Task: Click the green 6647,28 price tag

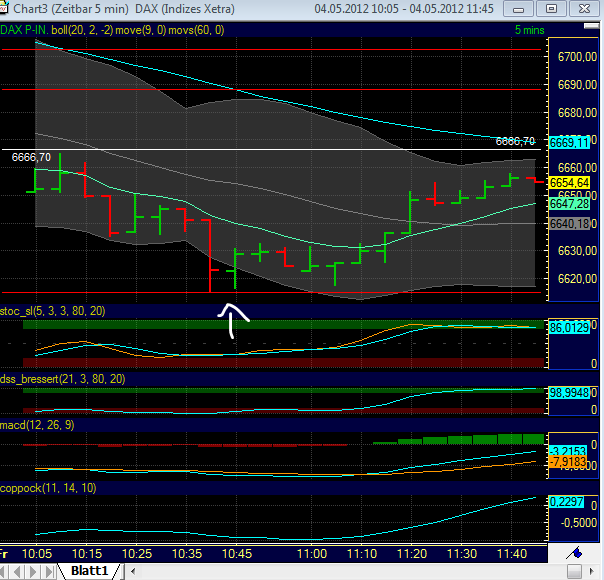Action: pos(569,204)
